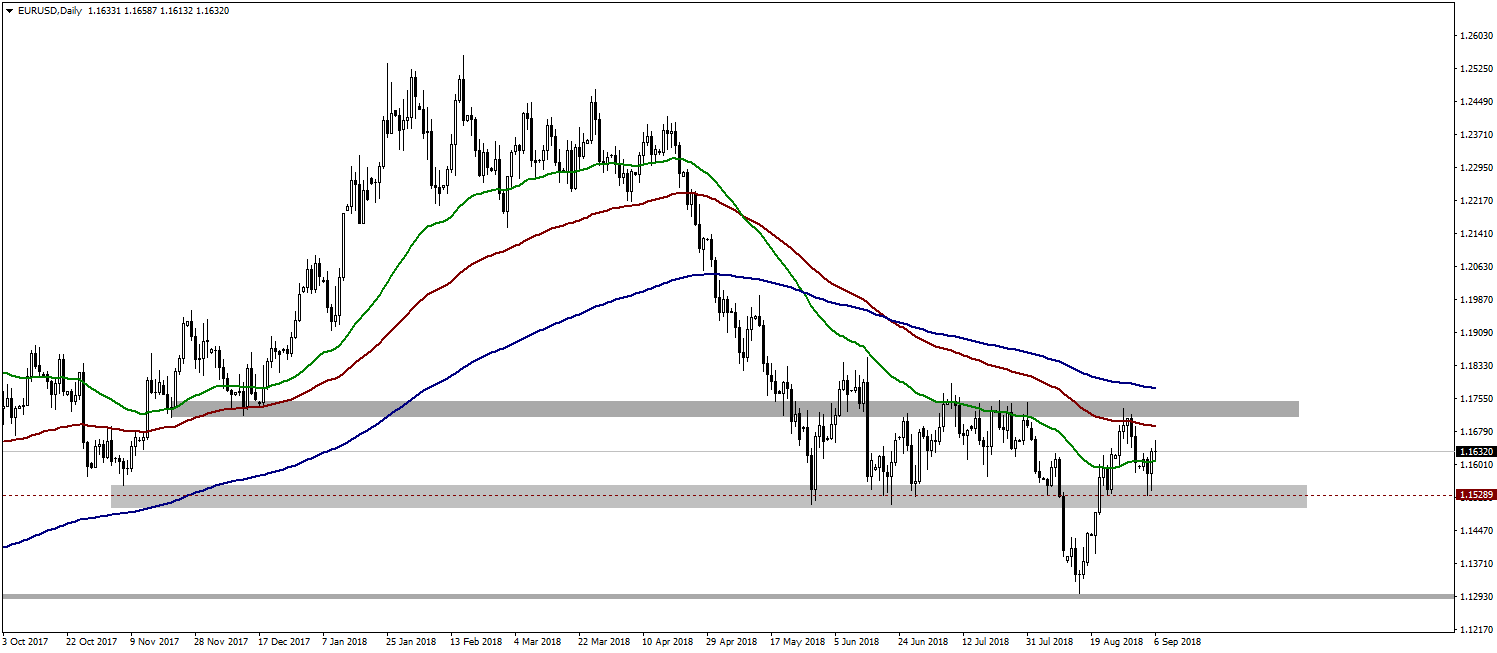Click the 22 Mar 2018 date label

click(x=604, y=642)
